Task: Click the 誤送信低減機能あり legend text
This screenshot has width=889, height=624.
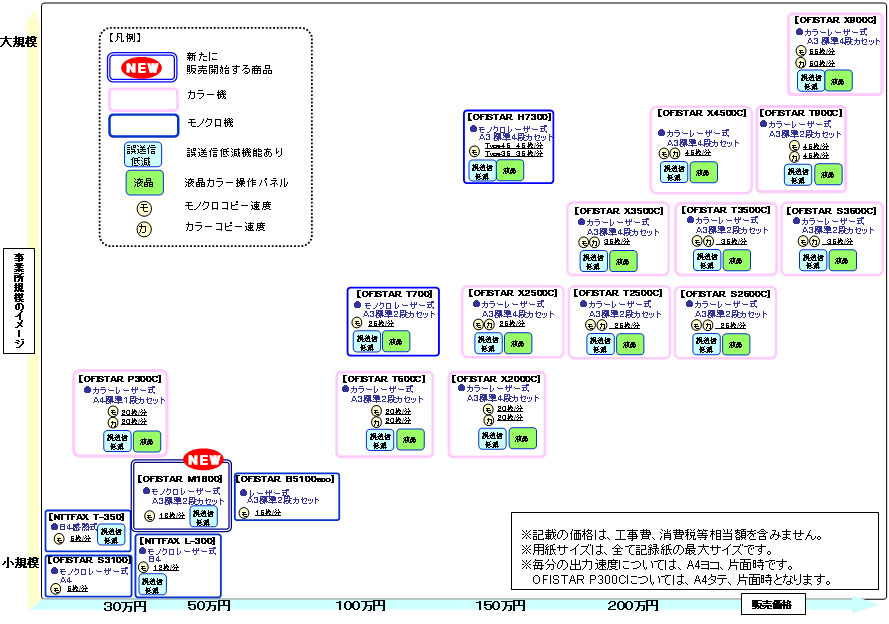Action: click(235, 152)
